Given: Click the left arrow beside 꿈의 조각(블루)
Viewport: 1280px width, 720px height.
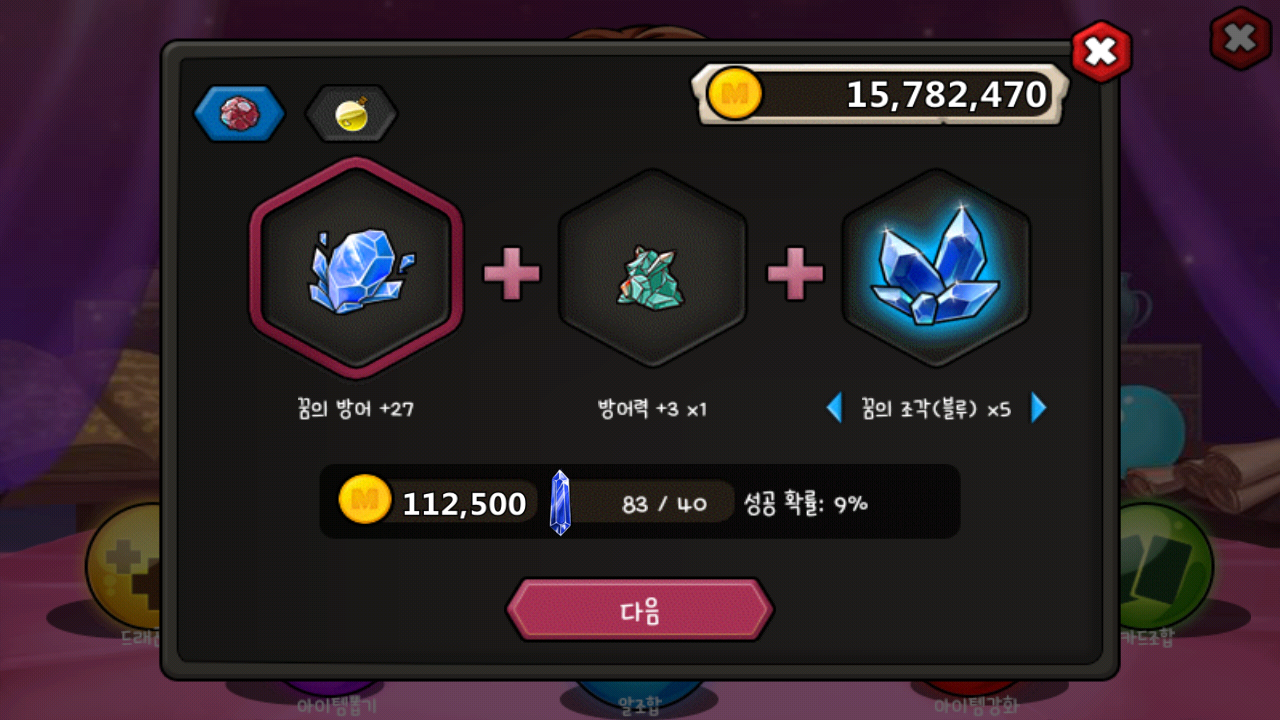Looking at the screenshot, I should coord(834,408).
